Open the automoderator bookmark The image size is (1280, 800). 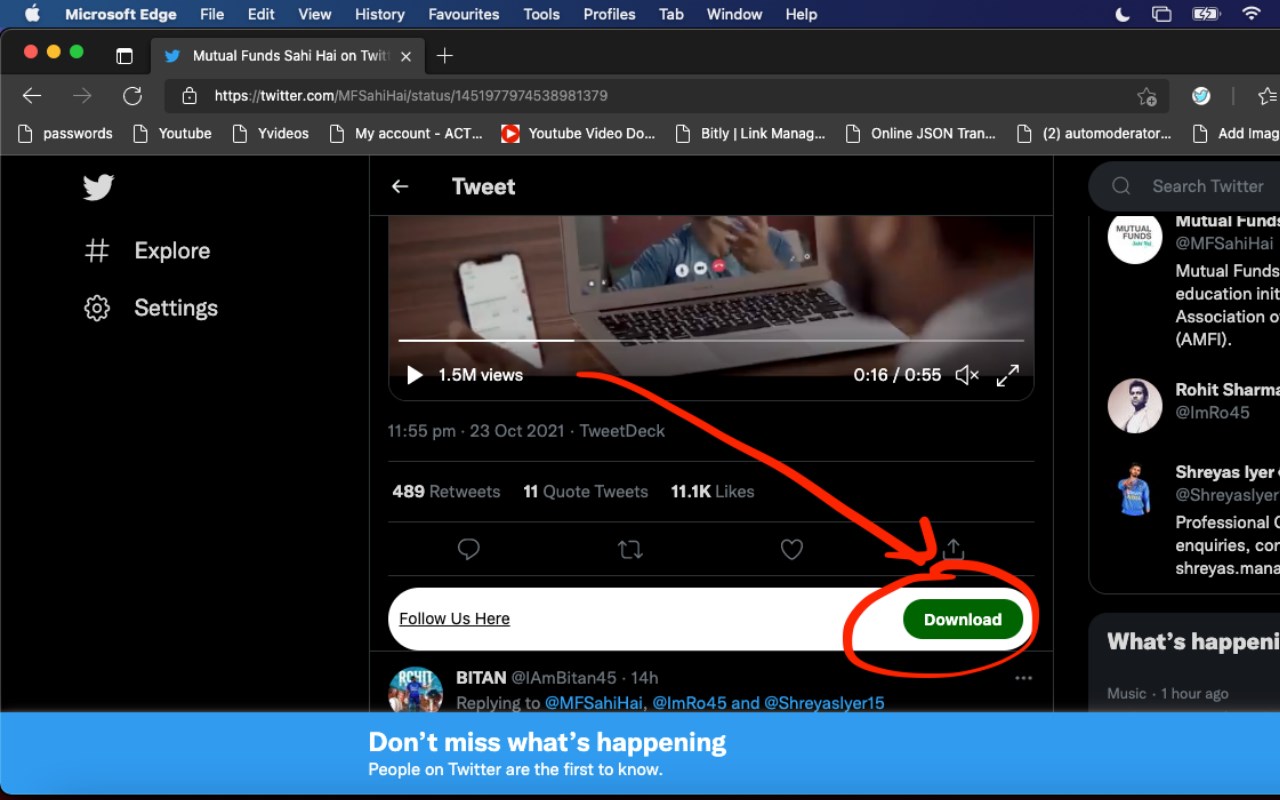[x=1094, y=133]
